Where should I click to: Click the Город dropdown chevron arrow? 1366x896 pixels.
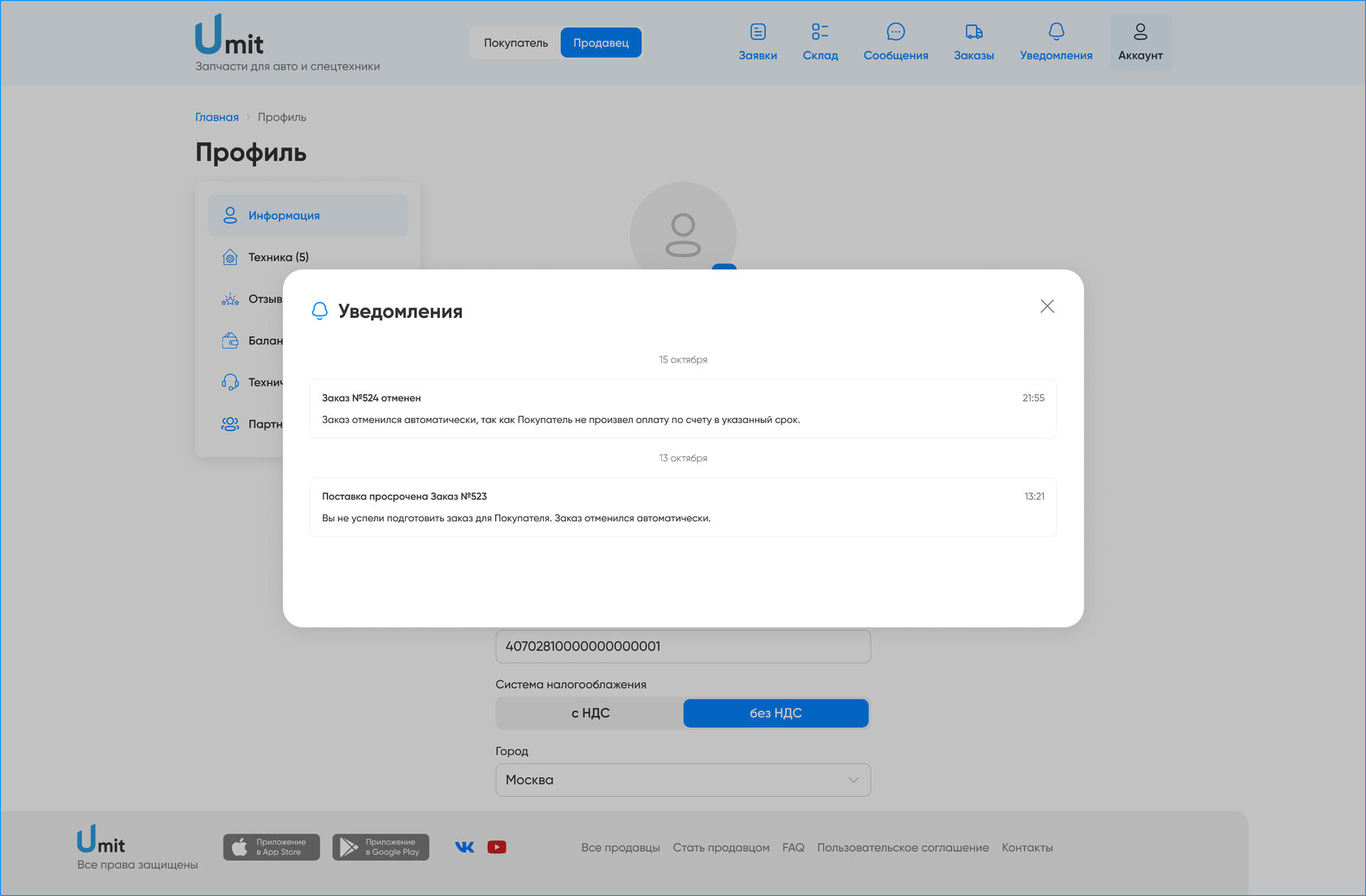click(x=853, y=780)
